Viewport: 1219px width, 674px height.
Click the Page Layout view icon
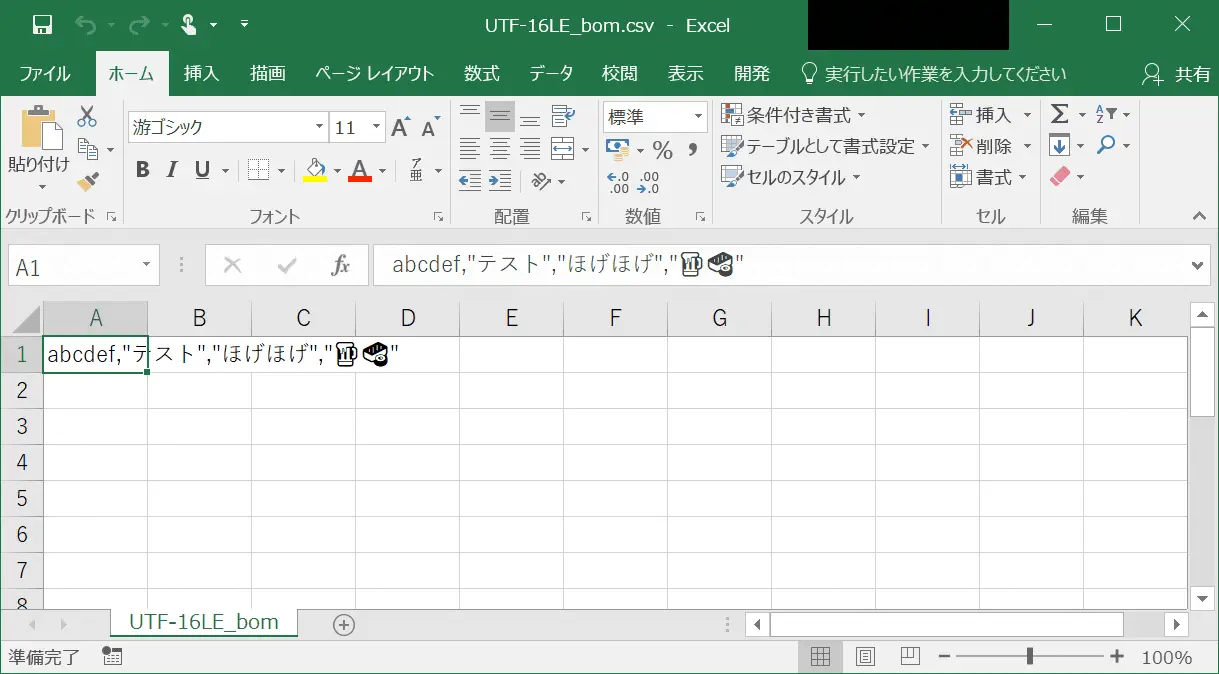[x=865, y=657]
